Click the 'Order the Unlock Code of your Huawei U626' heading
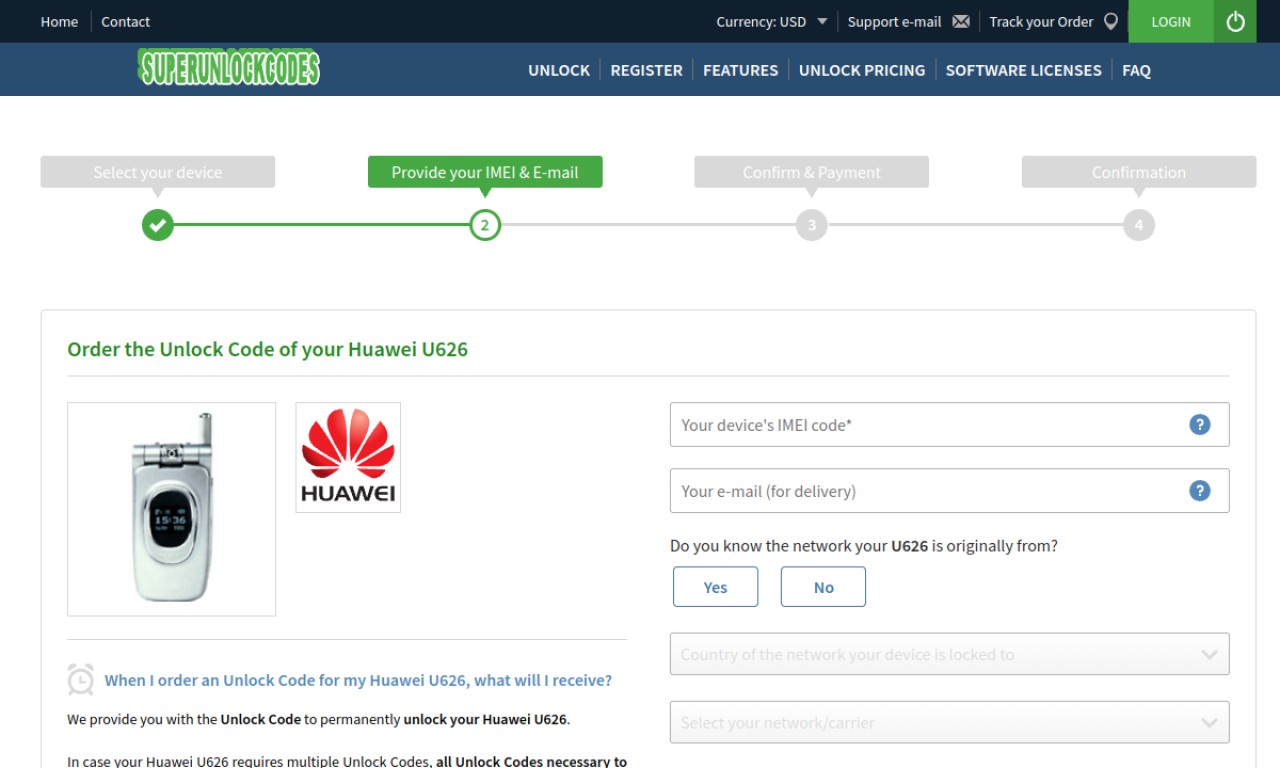This screenshot has height=768, width=1280. point(267,349)
